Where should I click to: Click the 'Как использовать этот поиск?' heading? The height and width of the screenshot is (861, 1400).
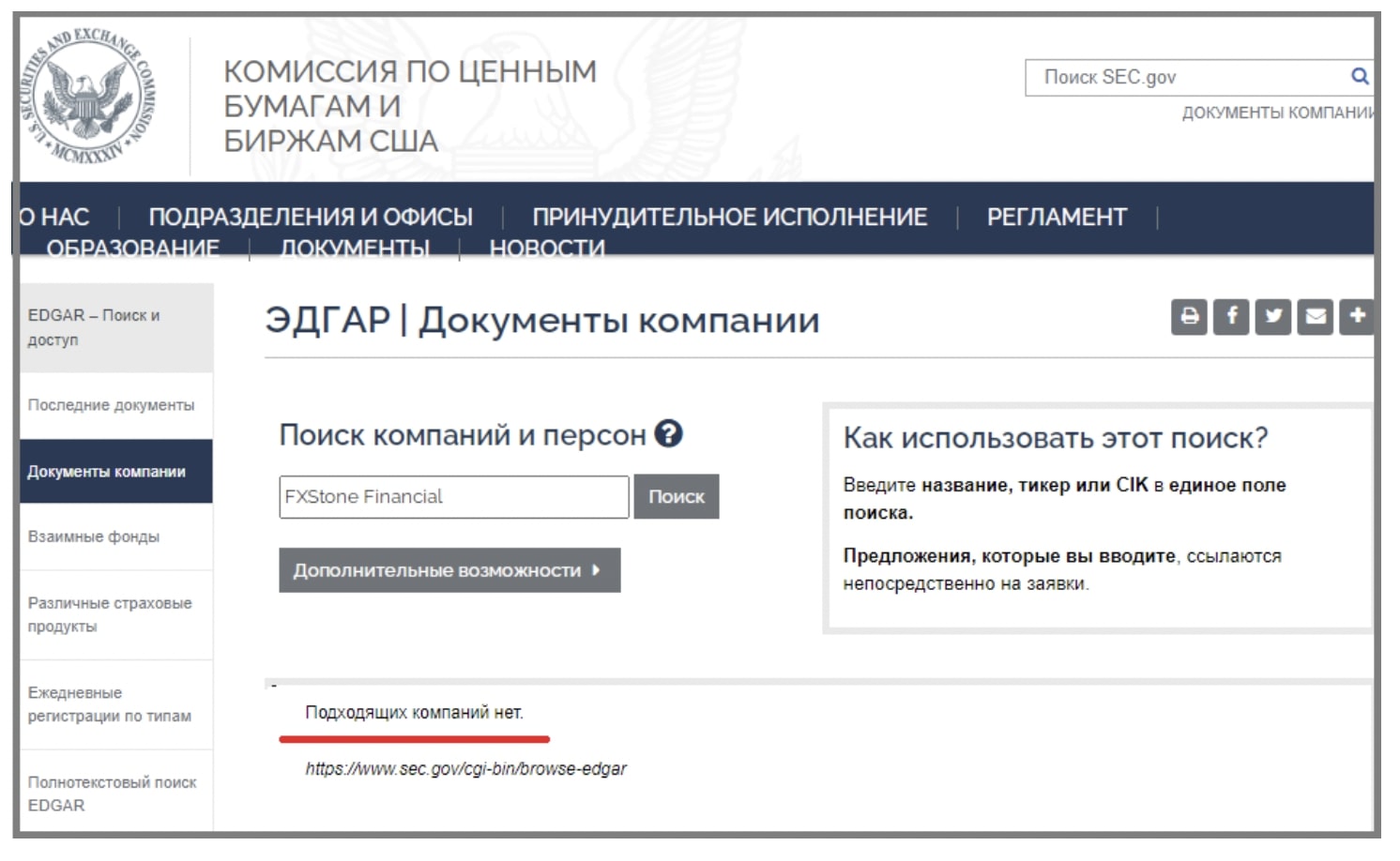tap(1056, 438)
